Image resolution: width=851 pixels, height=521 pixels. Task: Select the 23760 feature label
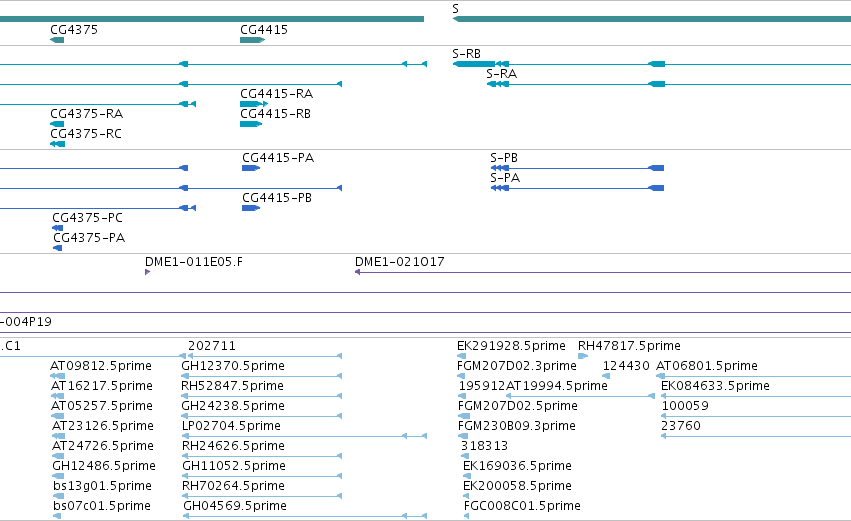(x=681, y=426)
